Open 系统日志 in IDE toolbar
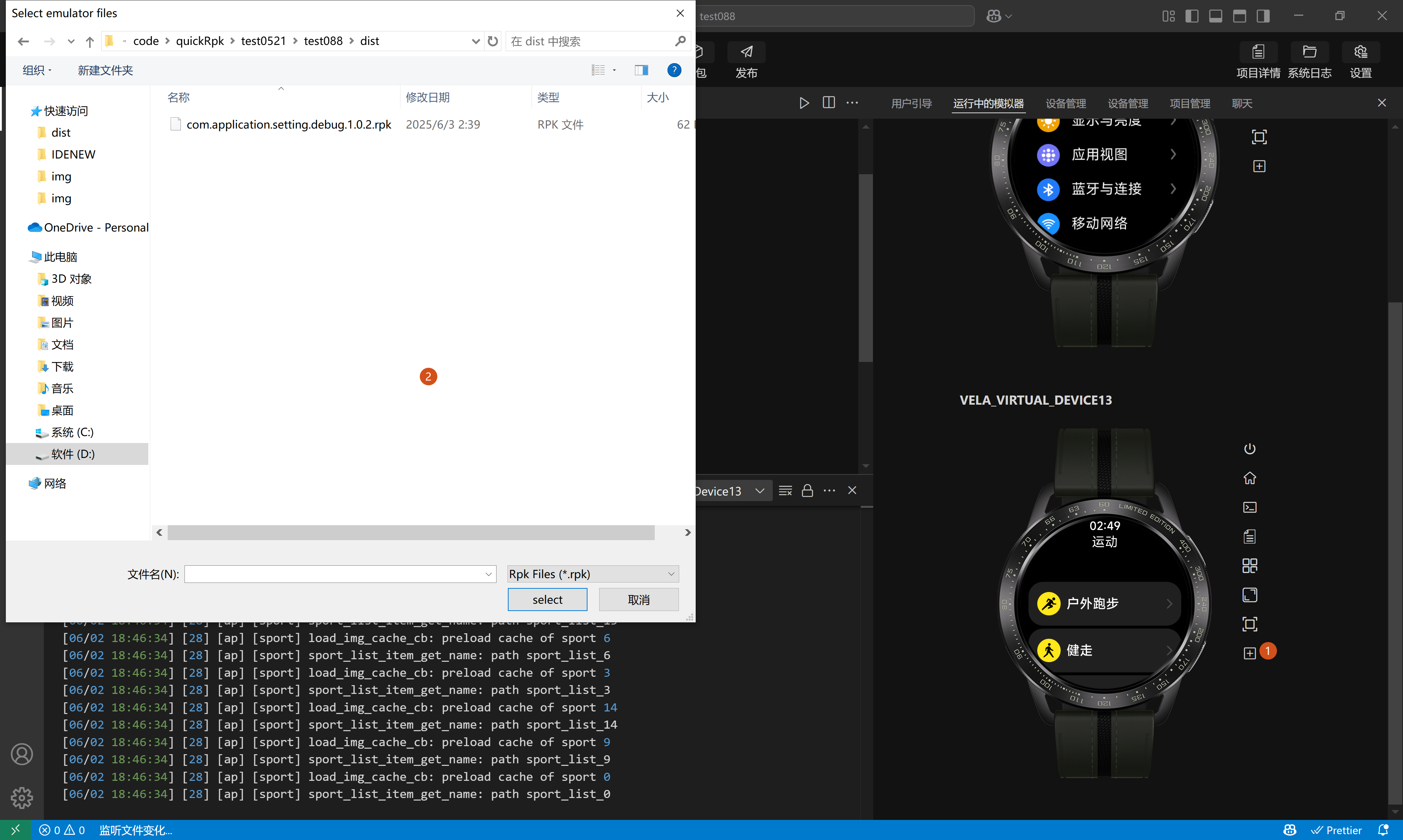The height and width of the screenshot is (840, 1403). click(1309, 60)
